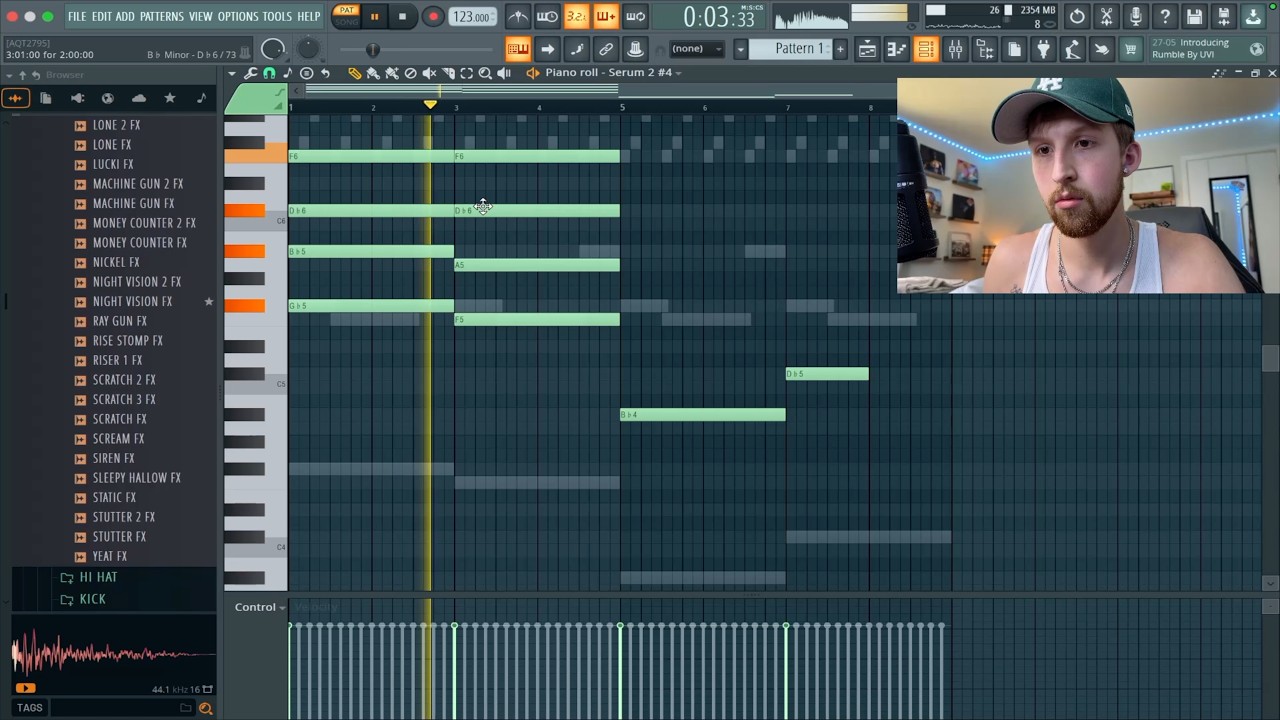Open the PATTERNS menu
1280x720 pixels.
tap(161, 17)
